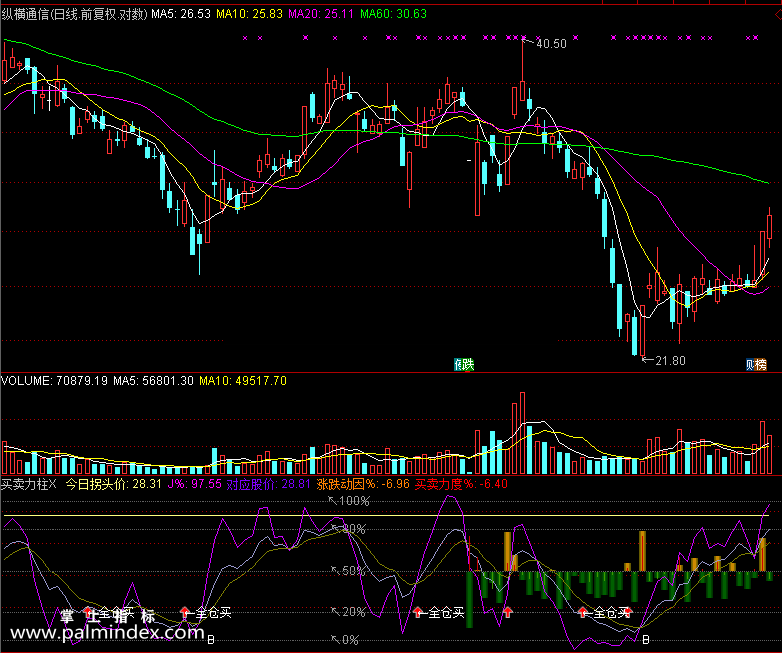Click the 全仓买 signal label beside 20%
This screenshot has width=782, height=653.
tap(447, 613)
